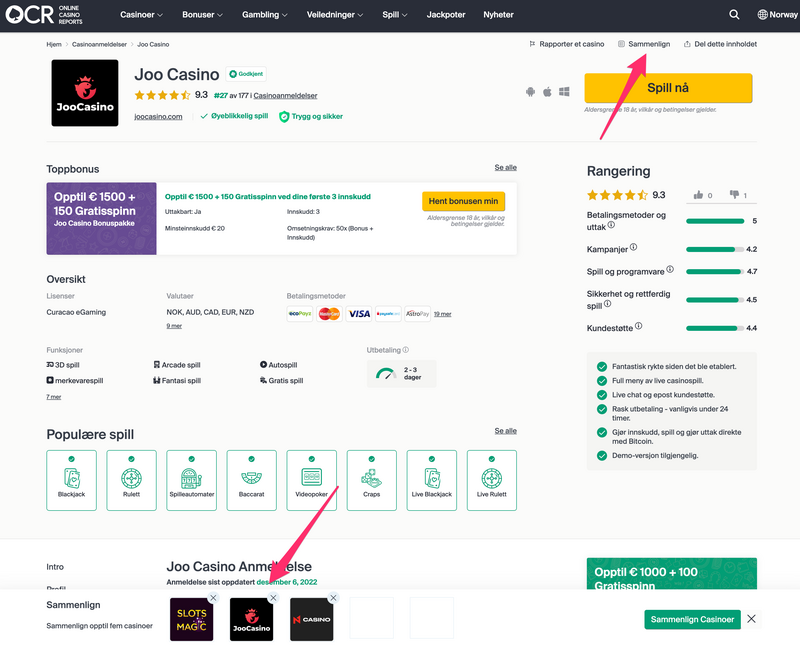Click the Godkjent badge
This screenshot has height=647, width=800.
[x=246, y=74]
